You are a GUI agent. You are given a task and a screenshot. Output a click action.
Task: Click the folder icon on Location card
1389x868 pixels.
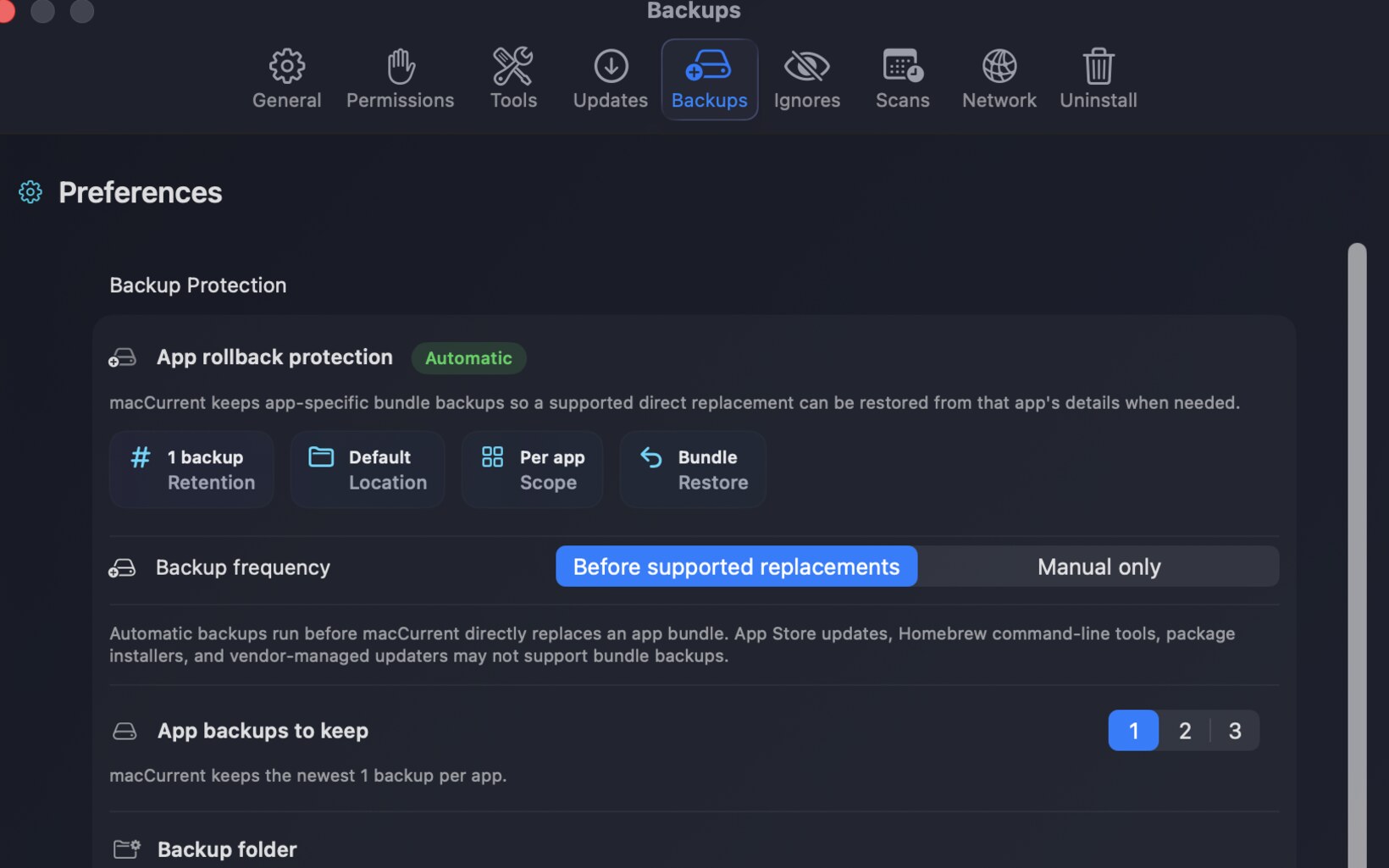[x=321, y=457]
